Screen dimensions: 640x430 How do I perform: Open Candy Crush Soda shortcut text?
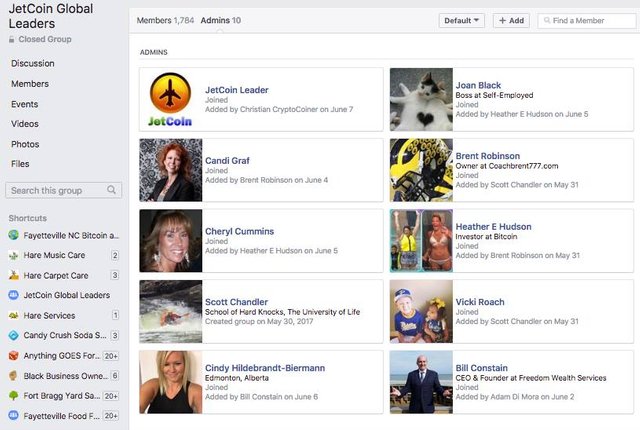pos(65,335)
